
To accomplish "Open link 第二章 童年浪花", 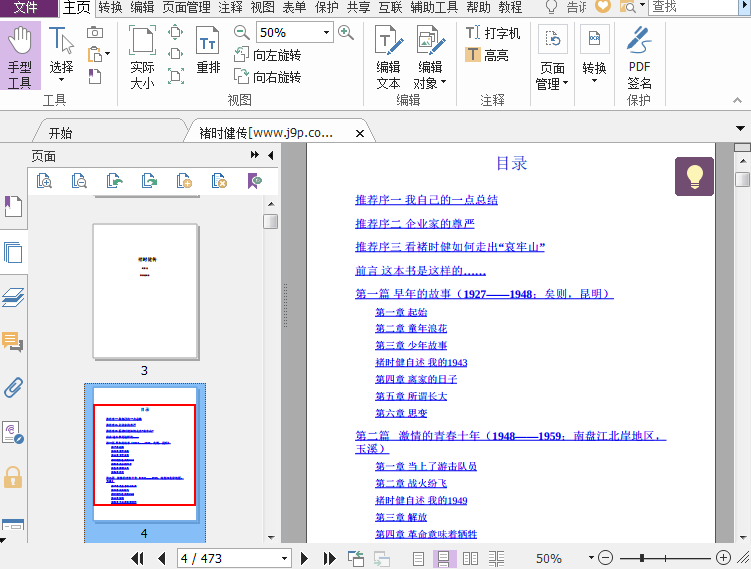I will (411, 329).
